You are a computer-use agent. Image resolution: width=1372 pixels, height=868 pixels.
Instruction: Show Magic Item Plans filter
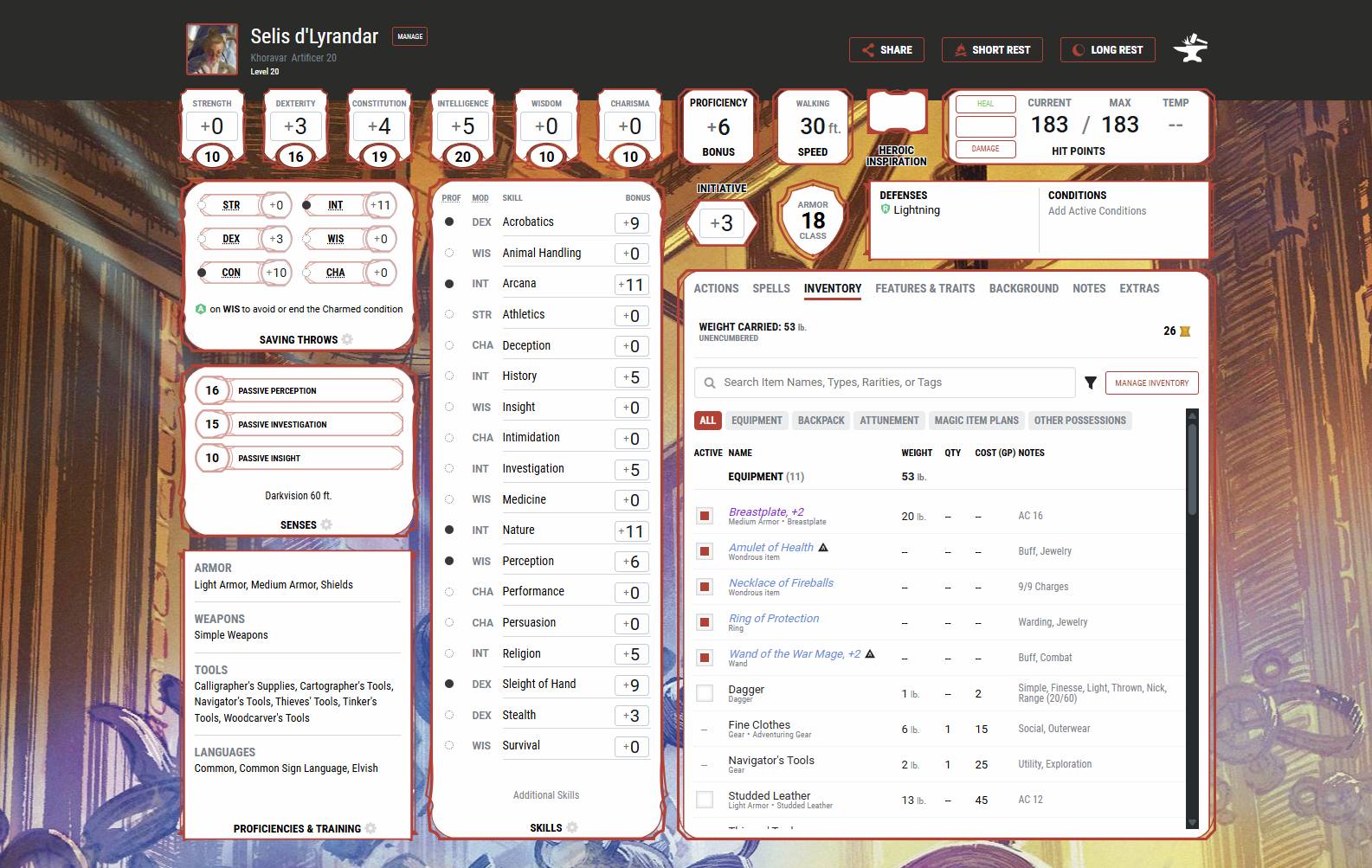976,421
